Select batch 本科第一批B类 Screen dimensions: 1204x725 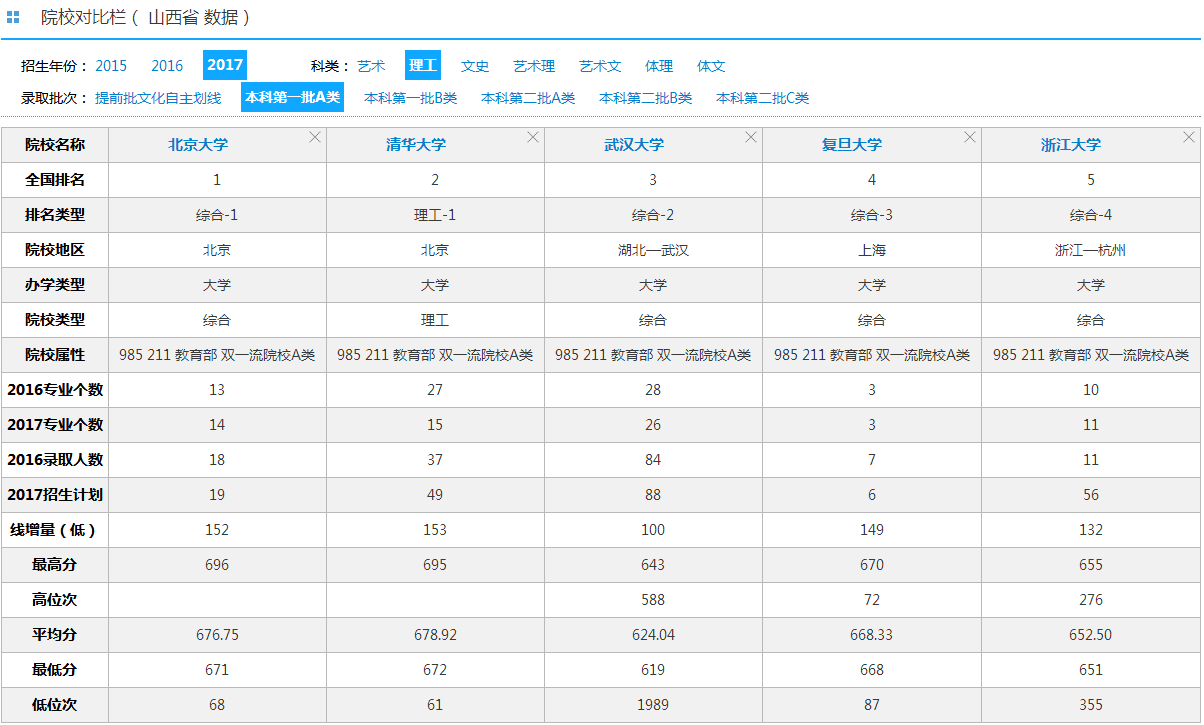click(410, 98)
